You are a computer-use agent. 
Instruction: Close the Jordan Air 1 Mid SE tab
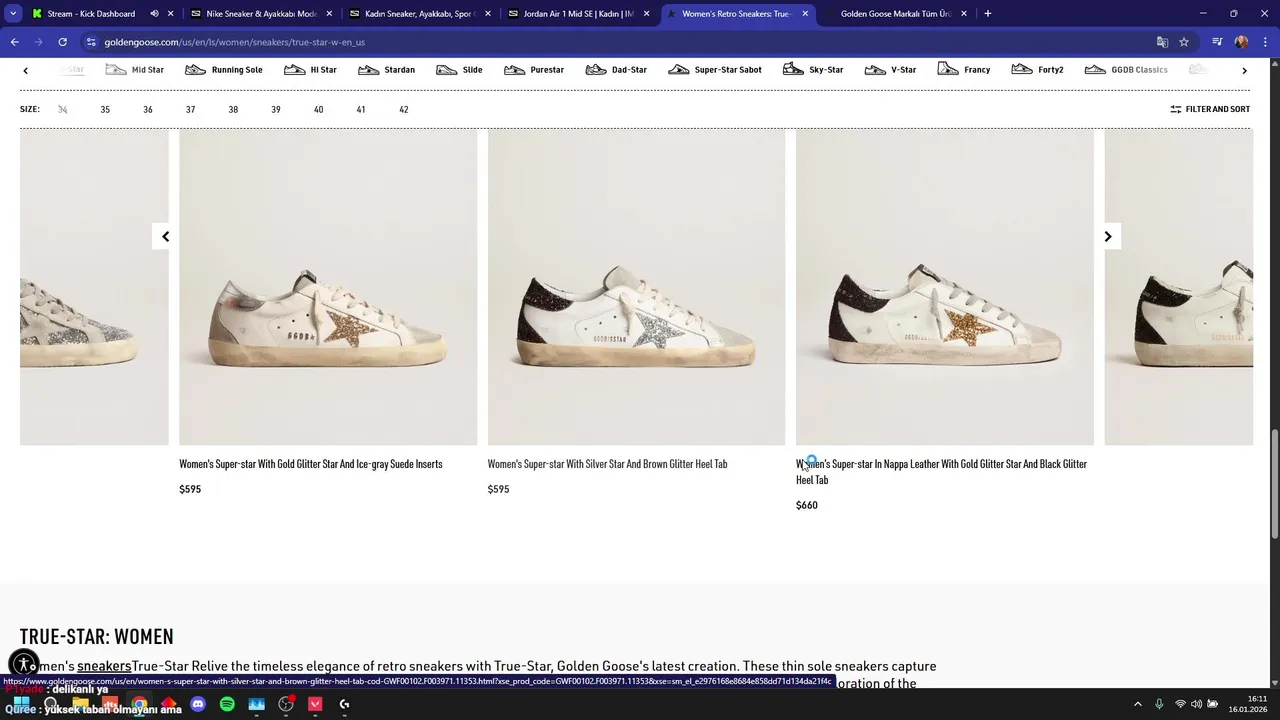647,14
